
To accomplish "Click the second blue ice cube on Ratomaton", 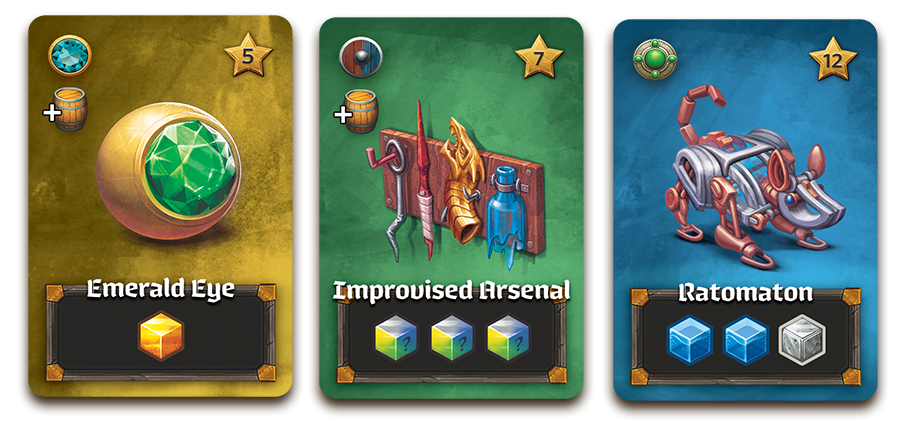I will [x=746, y=340].
